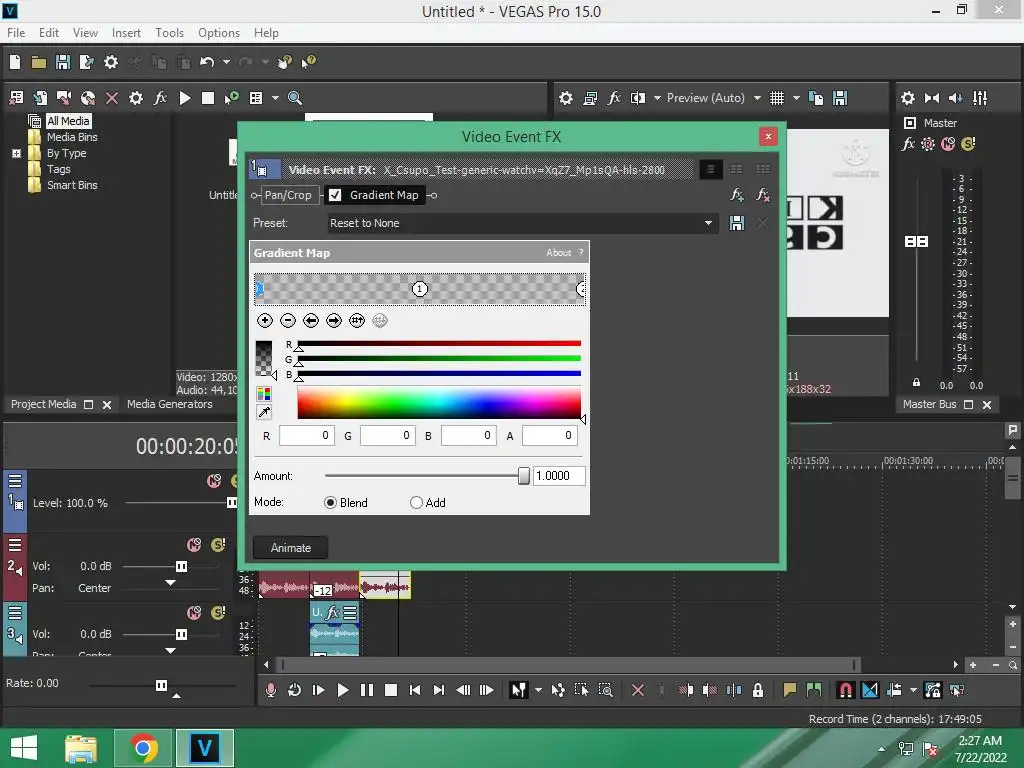Open the Tools menu
The image size is (1024, 768).
coord(169,33)
